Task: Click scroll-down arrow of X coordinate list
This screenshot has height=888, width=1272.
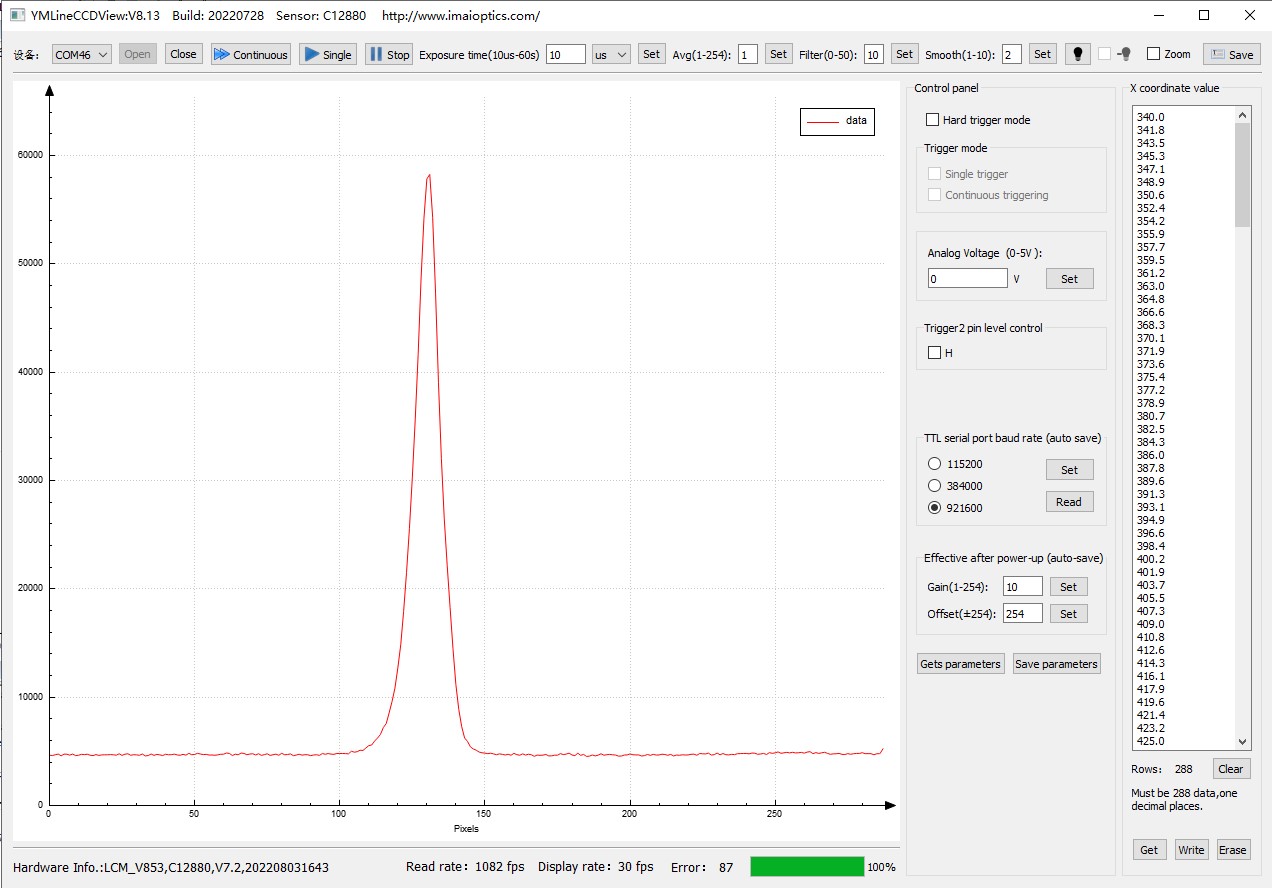Action: (x=1242, y=741)
